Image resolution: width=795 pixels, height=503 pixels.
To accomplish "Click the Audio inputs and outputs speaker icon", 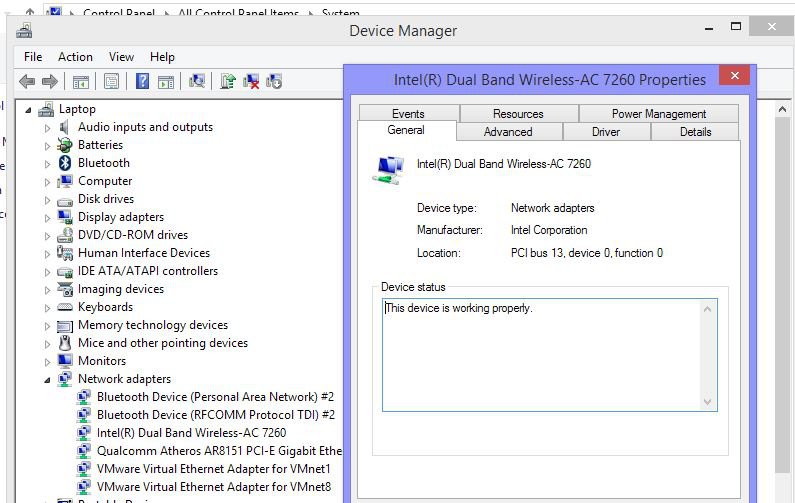I will (x=64, y=127).
